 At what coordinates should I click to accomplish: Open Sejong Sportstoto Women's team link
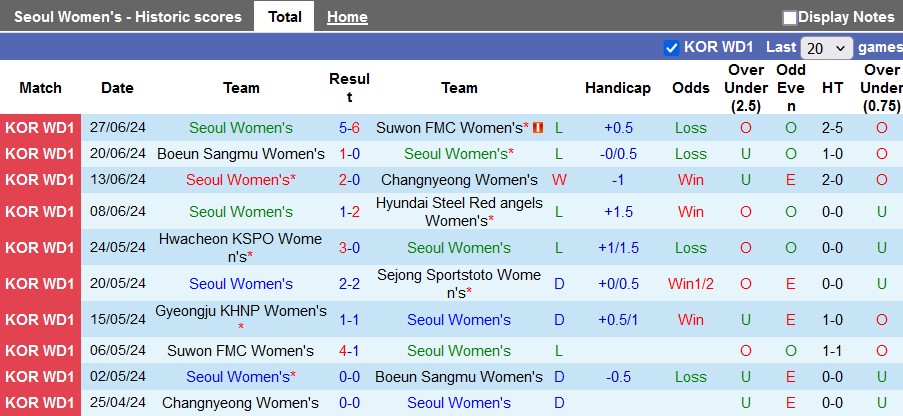(x=459, y=283)
